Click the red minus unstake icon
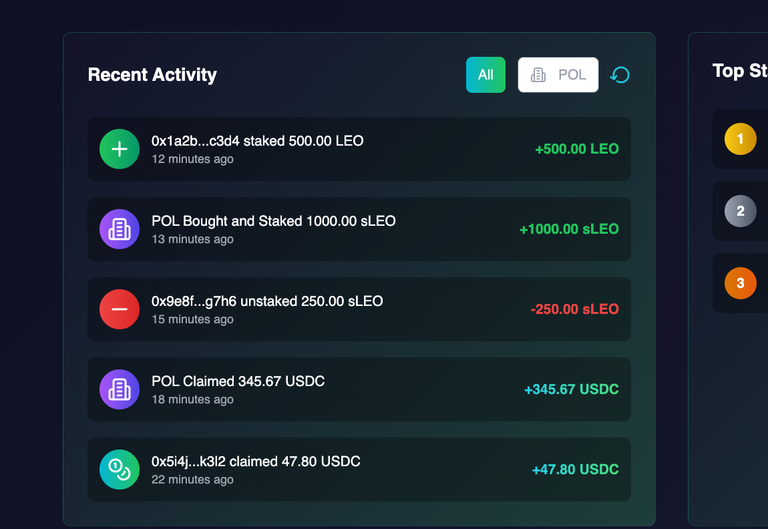The image size is (768, 529). 120,309
